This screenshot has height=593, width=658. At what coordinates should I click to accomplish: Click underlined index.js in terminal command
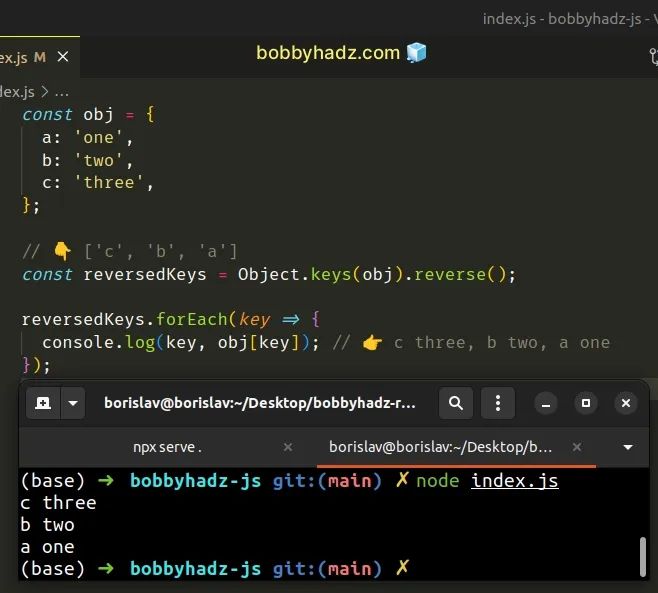514,481
